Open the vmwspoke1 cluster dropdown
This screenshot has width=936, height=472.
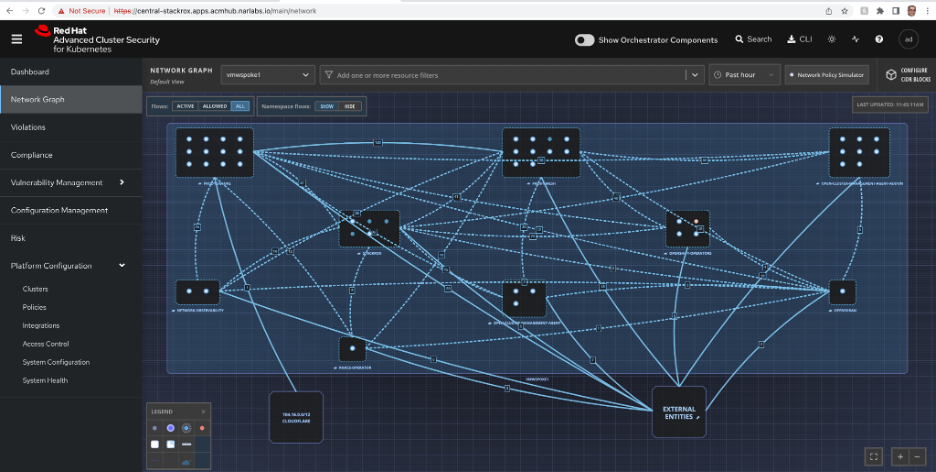pyautogui.click(x=268, y=75)
